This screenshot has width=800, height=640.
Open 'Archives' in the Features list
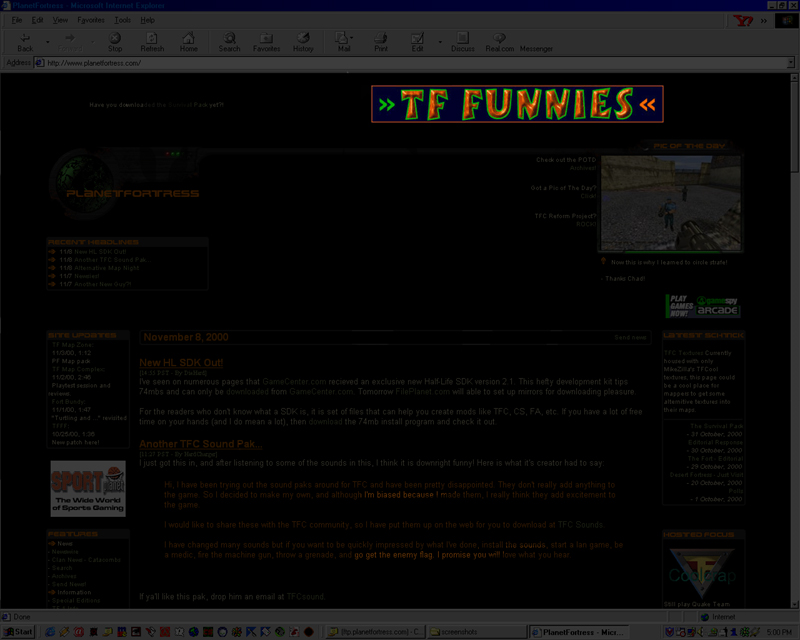64,576
